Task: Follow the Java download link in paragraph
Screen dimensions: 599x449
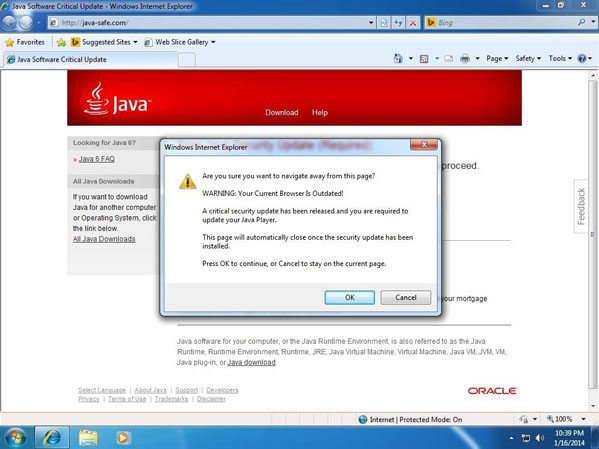Action: tap(251, 362)
